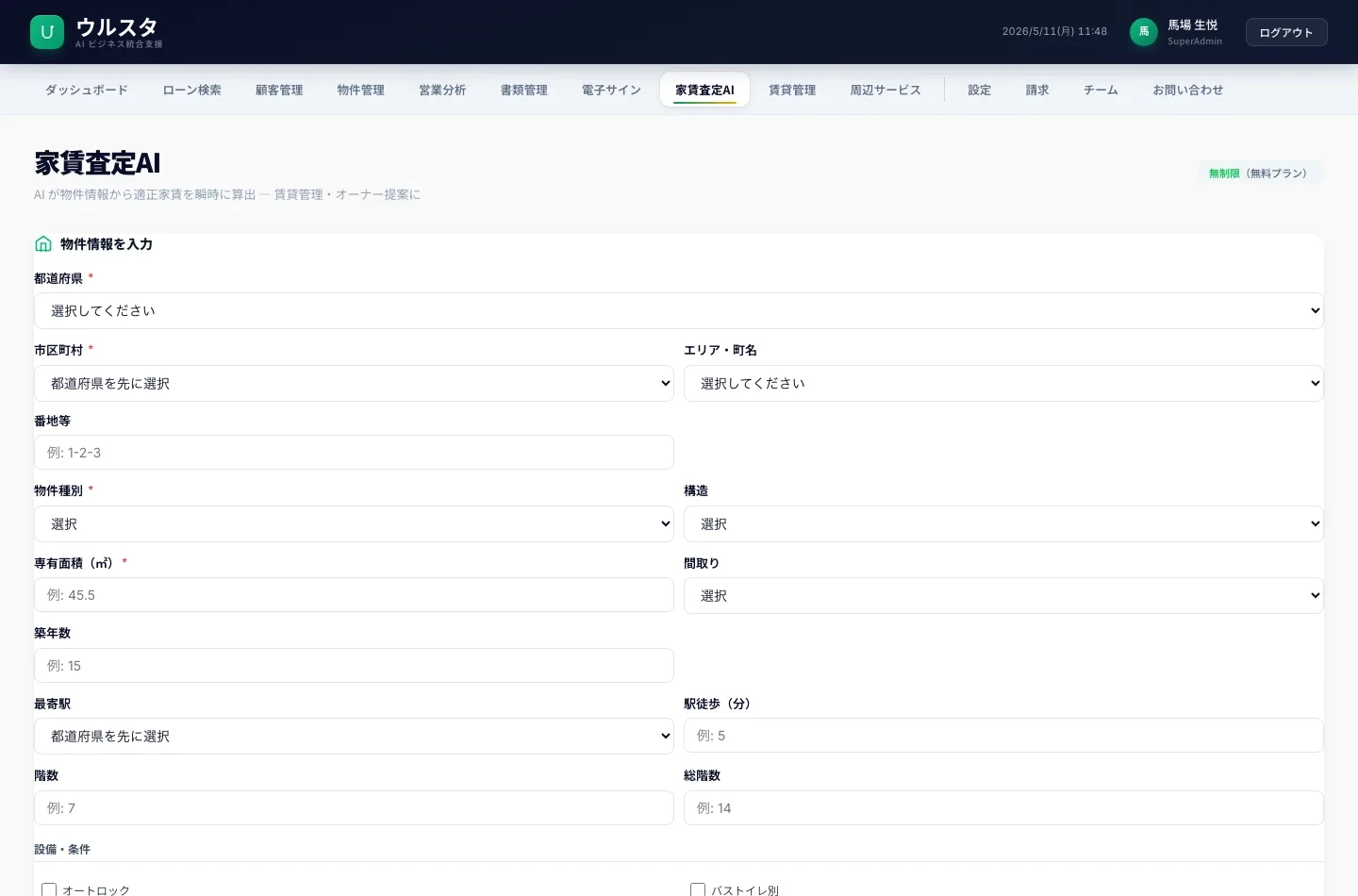Expand the 構造 dropdown
This screenshot has width=1358, height=896.
pyautogui.click(x=1003, y=524)
